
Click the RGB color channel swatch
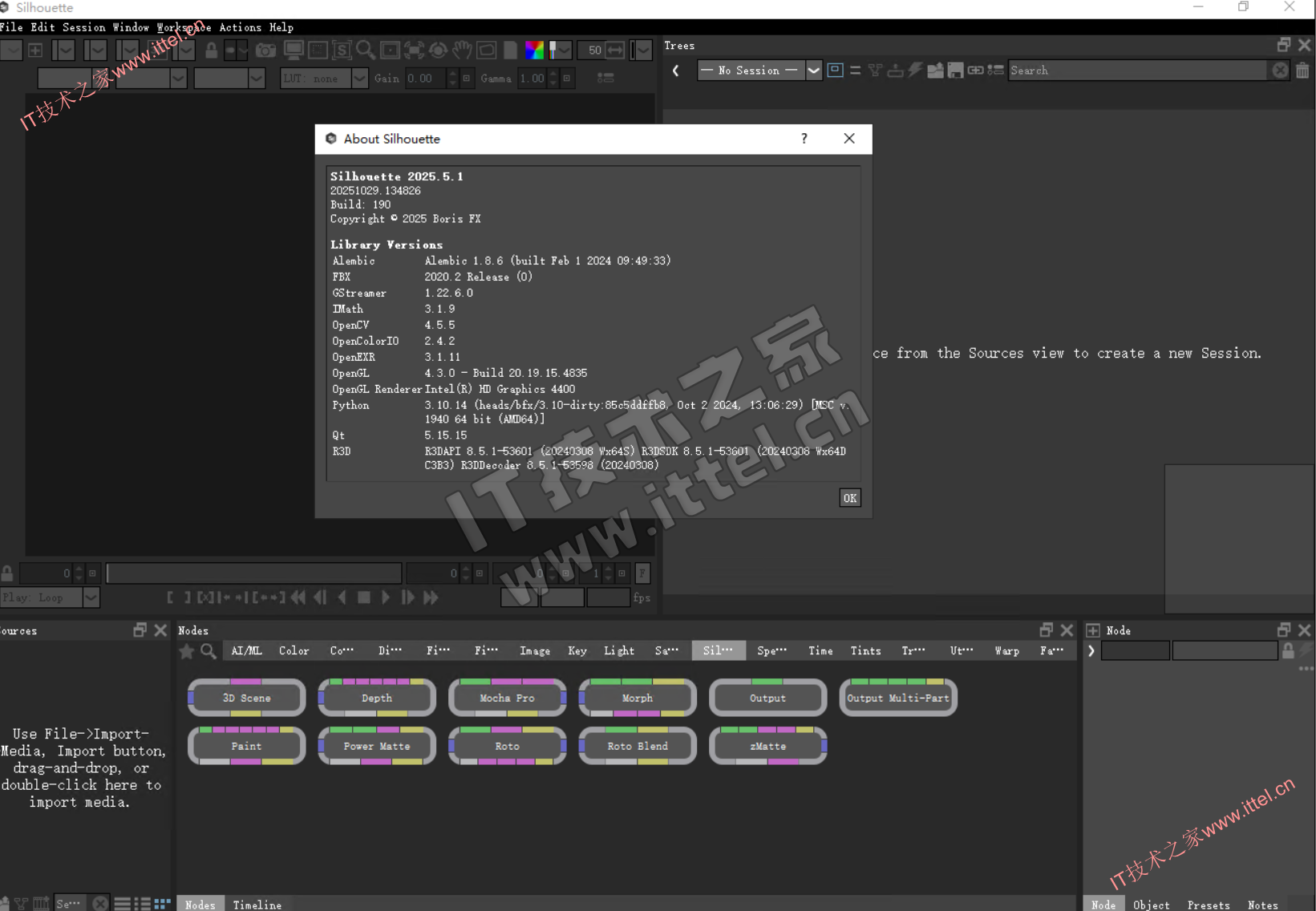coord(534,51)
